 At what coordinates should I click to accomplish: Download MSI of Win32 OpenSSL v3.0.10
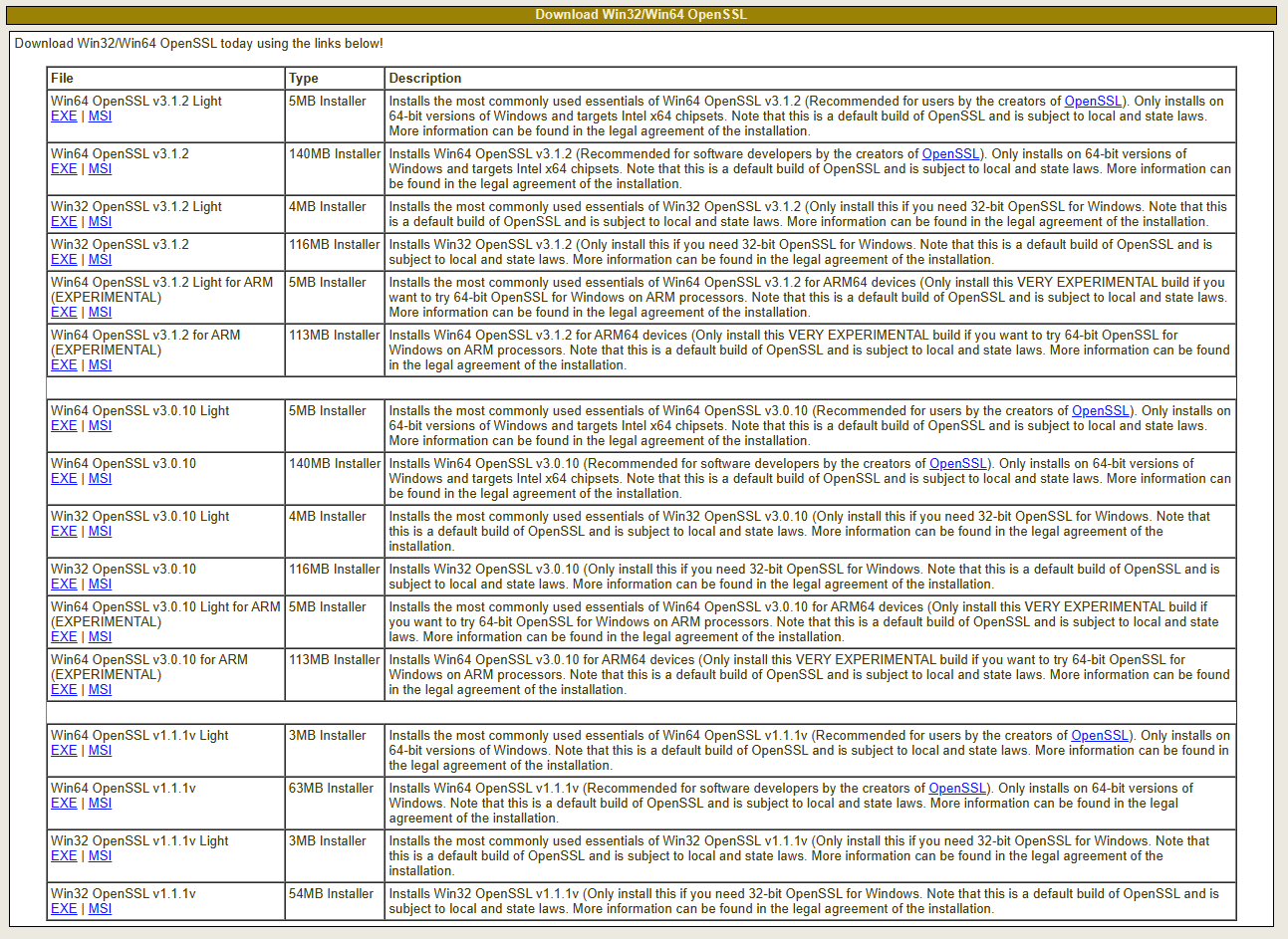coord(100,585)
